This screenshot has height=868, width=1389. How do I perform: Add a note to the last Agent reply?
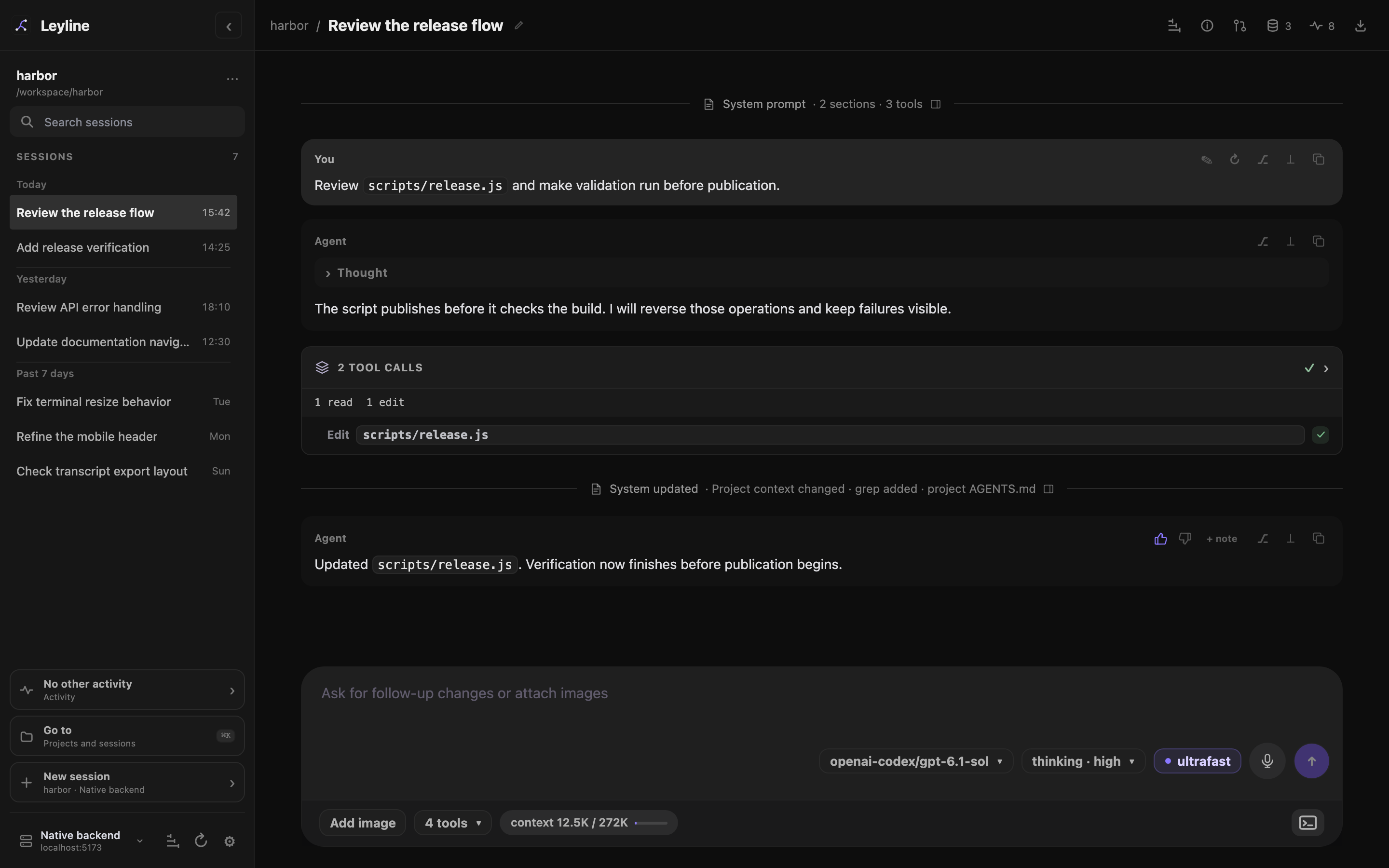1221,539
